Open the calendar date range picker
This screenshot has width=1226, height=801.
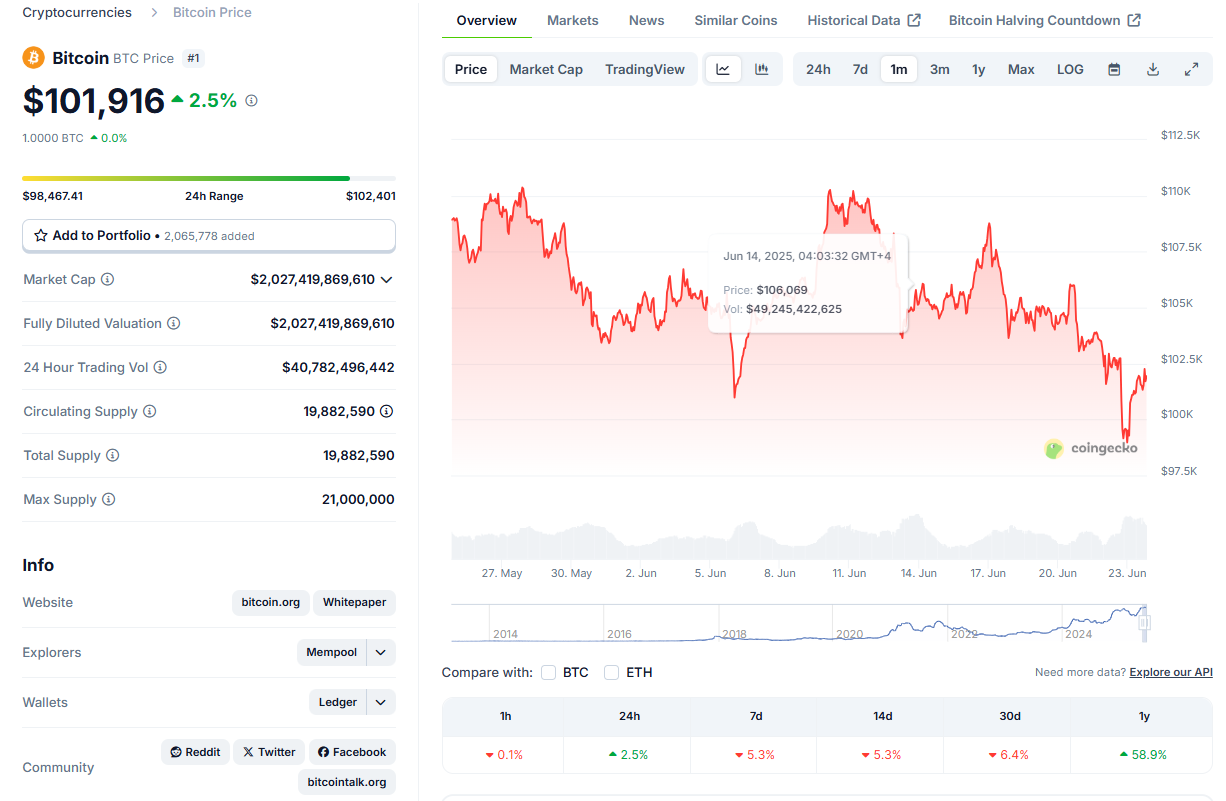[1114, 69]
